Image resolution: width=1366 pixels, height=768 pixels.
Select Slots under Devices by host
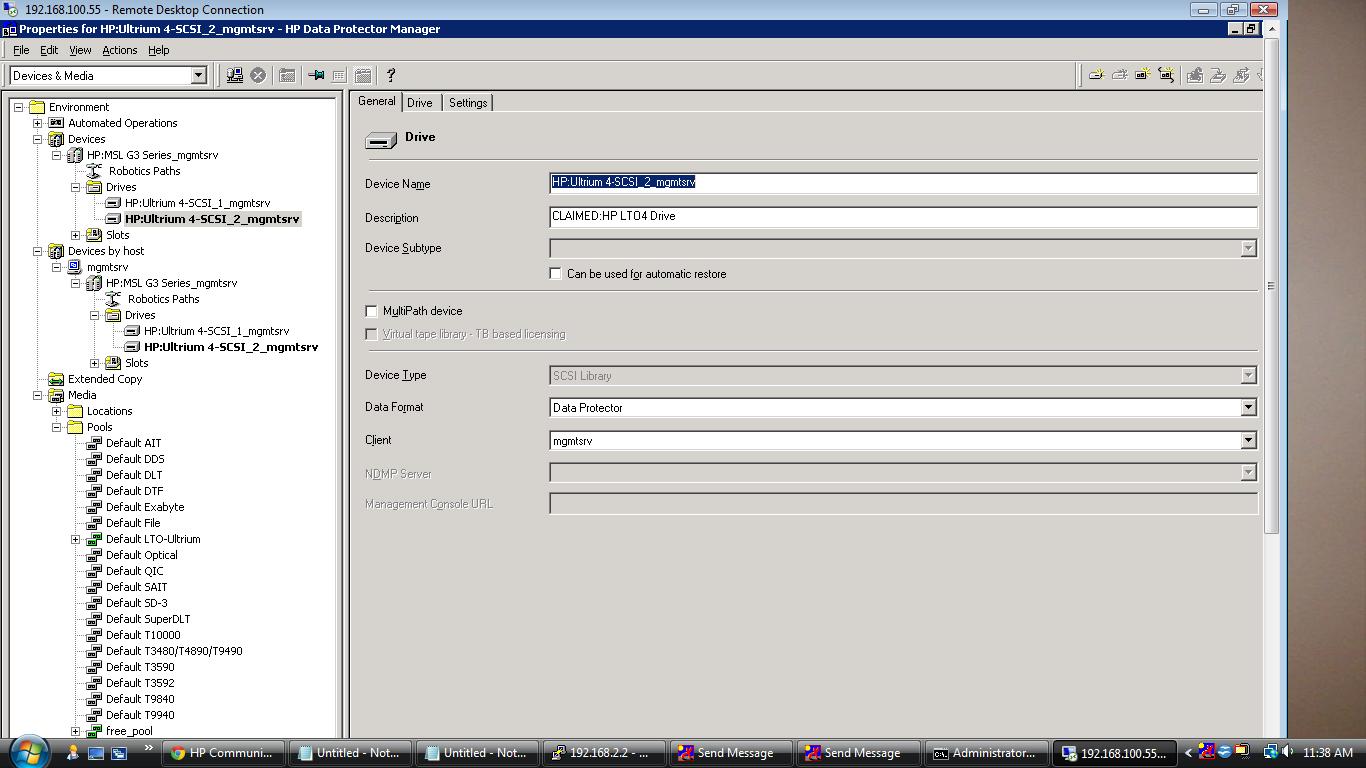pyautogui.click(x=136, y=363)
